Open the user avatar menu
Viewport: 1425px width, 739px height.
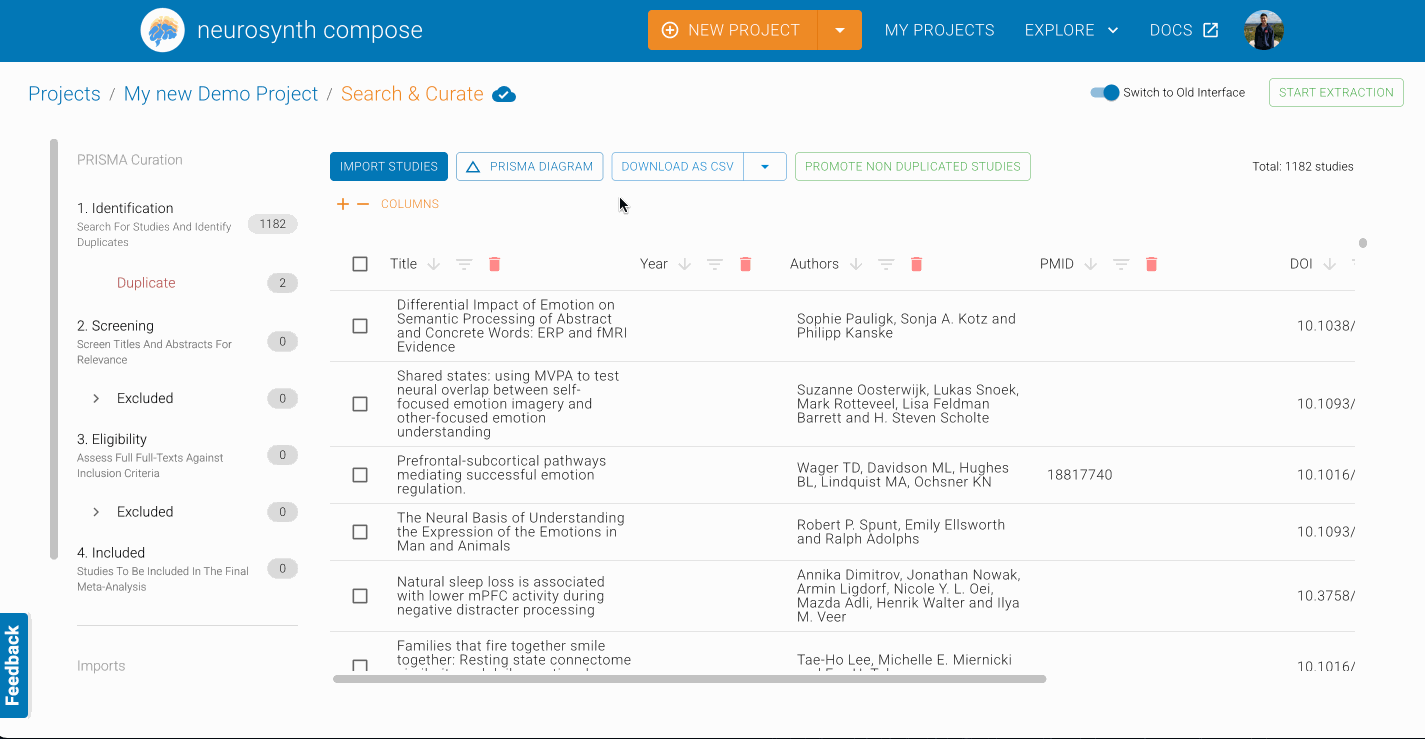coord(1263,30)
